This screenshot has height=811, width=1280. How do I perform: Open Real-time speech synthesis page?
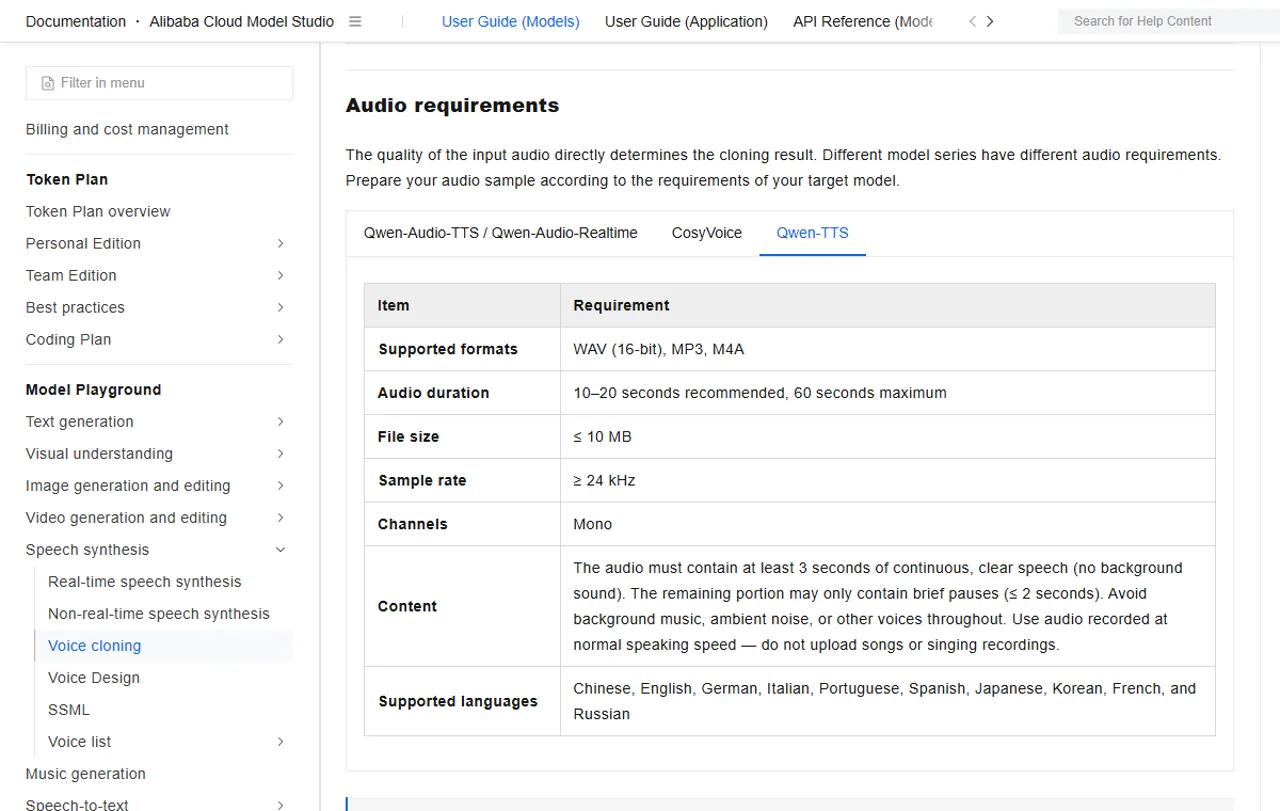pos(145,581)
